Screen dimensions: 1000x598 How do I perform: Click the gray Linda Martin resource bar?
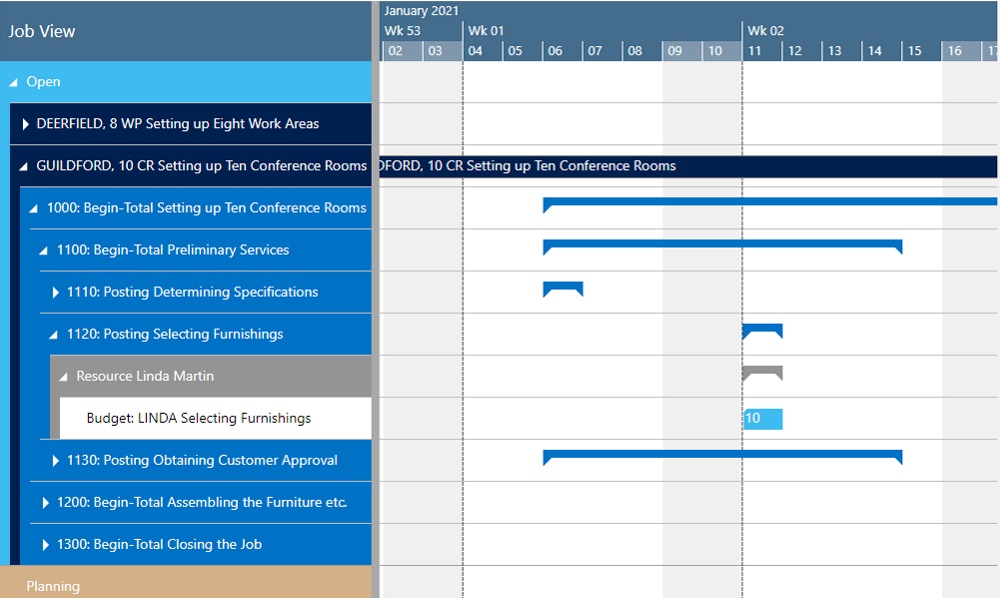point(762,372)
